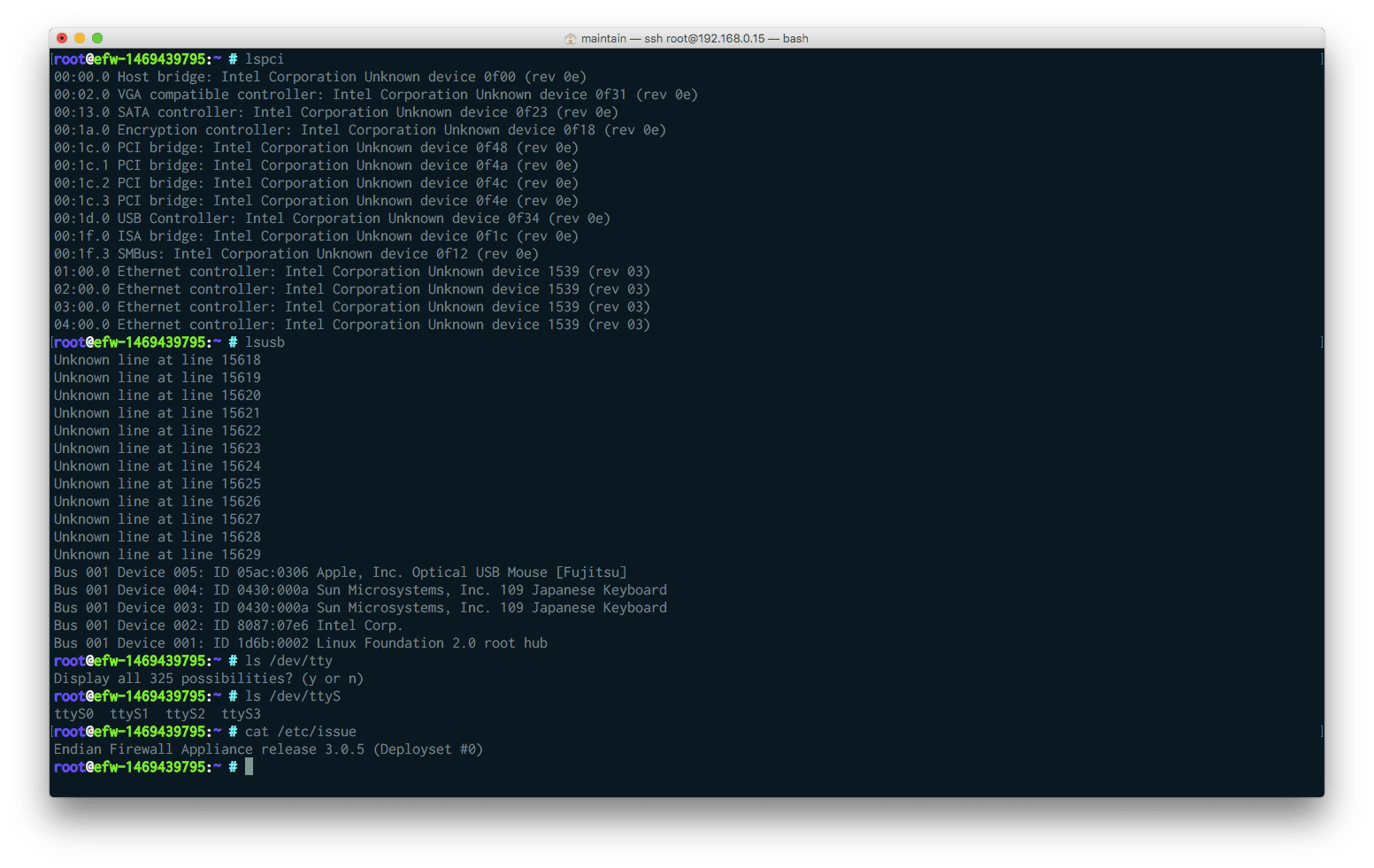Click 'Unknown line at line 15623'
The width and height of the screenshot is (1374, 868).
click(x=157, y=449)
